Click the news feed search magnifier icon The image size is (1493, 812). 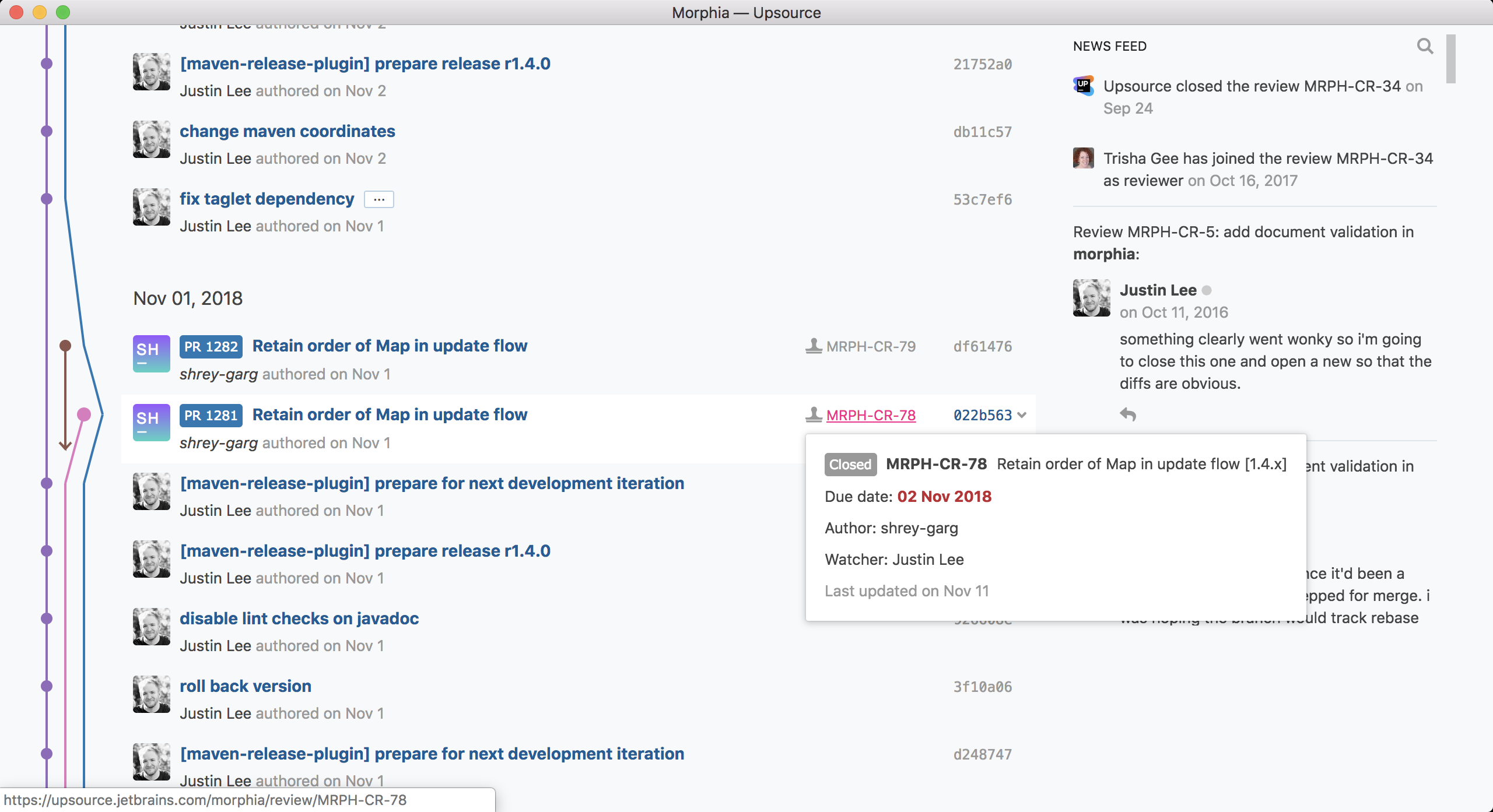[1425, 46]
